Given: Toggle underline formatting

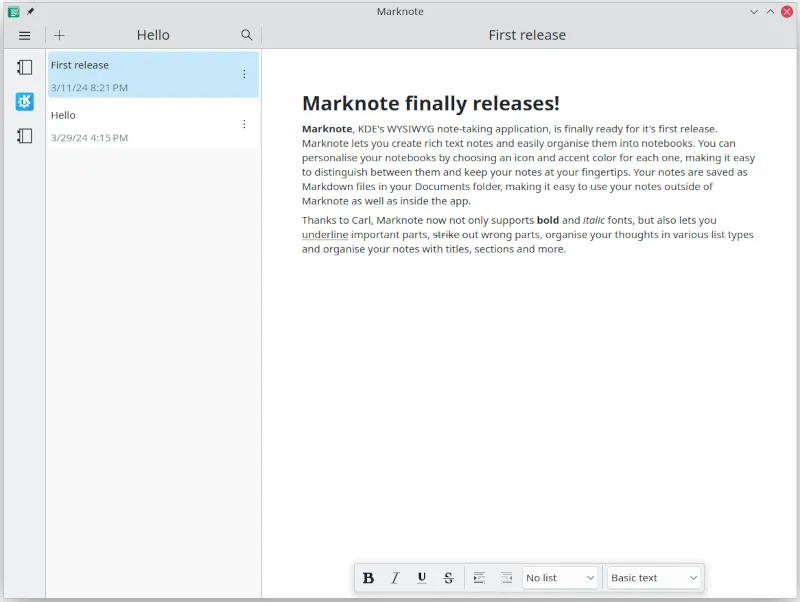Looking at the screenshot, I should (x=422, y=578).
